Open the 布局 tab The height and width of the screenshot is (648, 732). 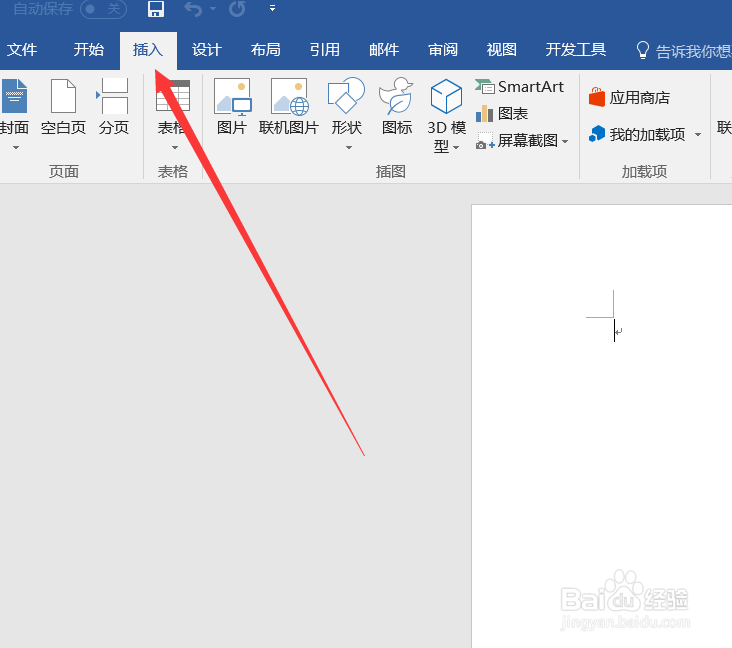[266, 49]
